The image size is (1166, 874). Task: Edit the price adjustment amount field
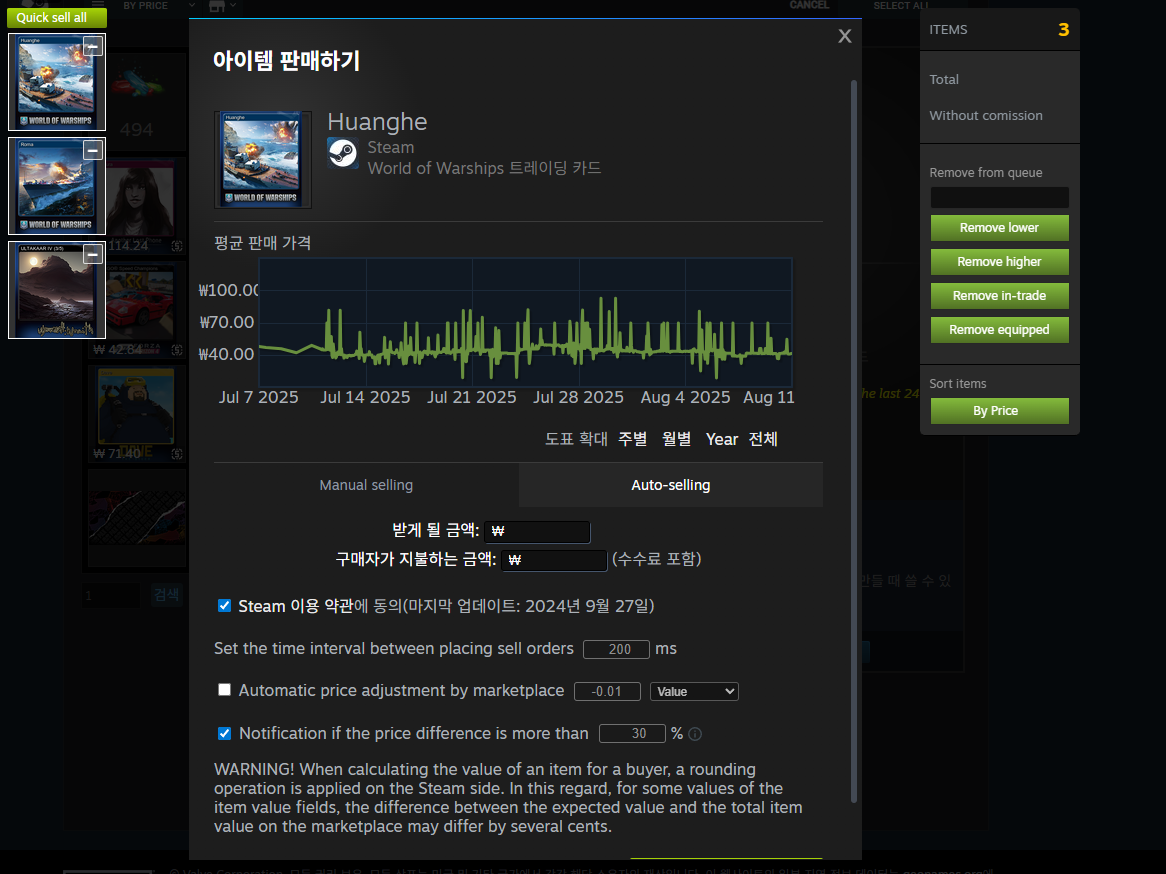[607, 691]
